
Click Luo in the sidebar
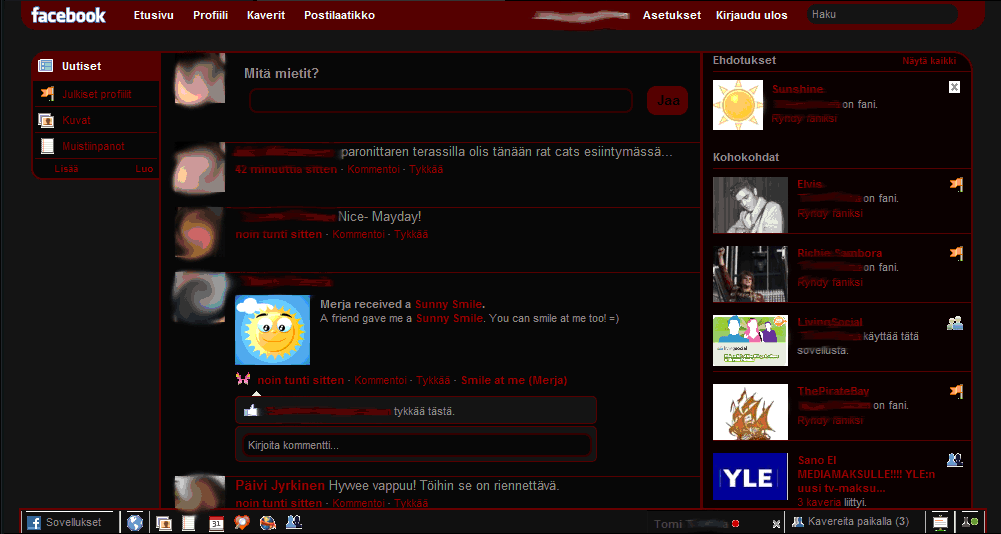pyautogui.click(x=144, y=169)
